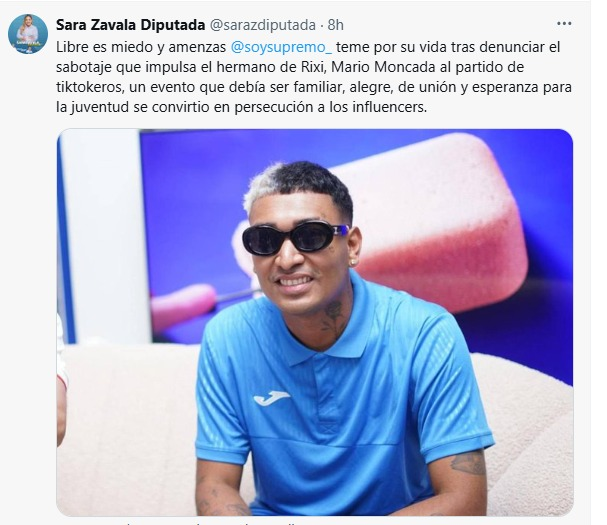Click the white Joma logo on the blue shirt
The image size is (607, 525).
[x=271, y=398]
